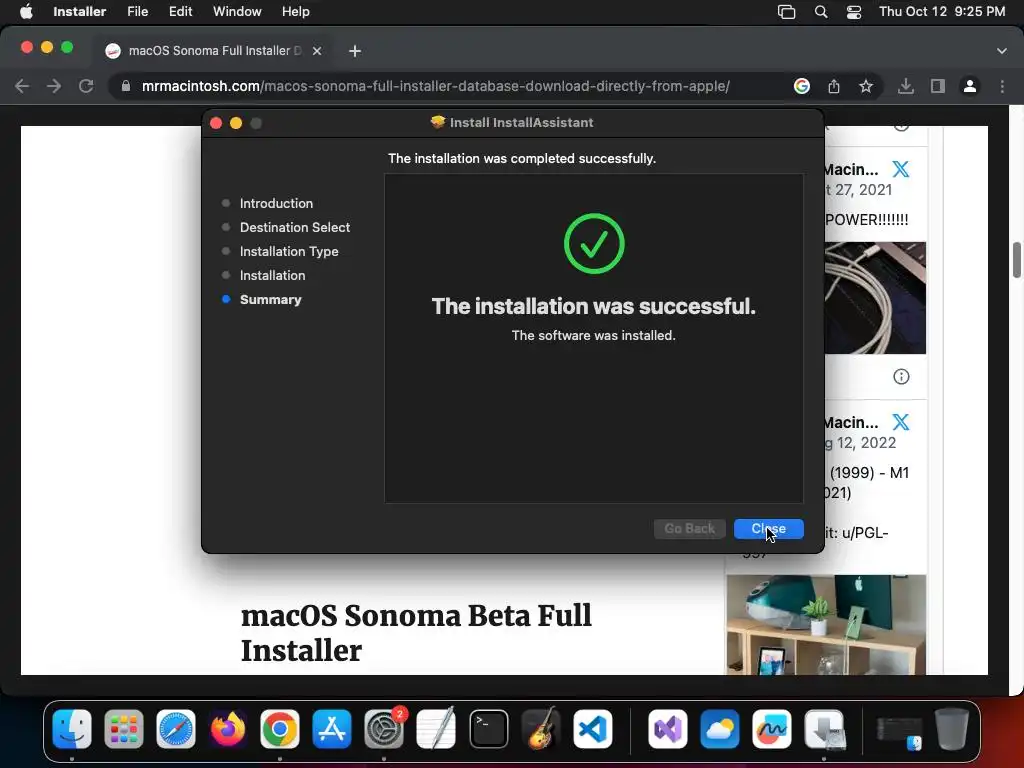Go back in Chrome history
This screenshot has height=768, width=1024.
[22, 86]
